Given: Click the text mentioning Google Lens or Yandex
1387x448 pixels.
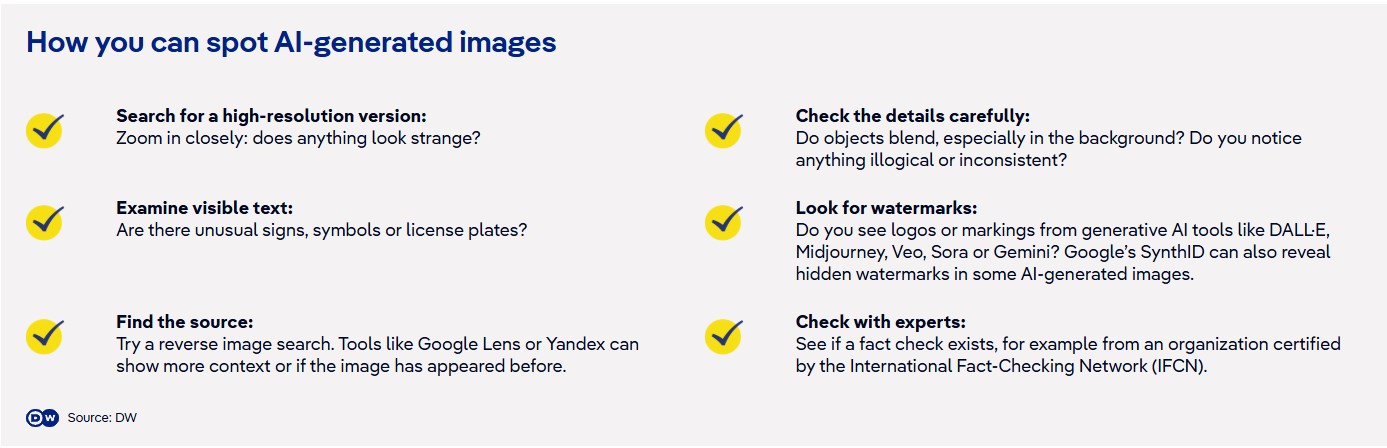Looking at the screenshot, I should 377,354.
